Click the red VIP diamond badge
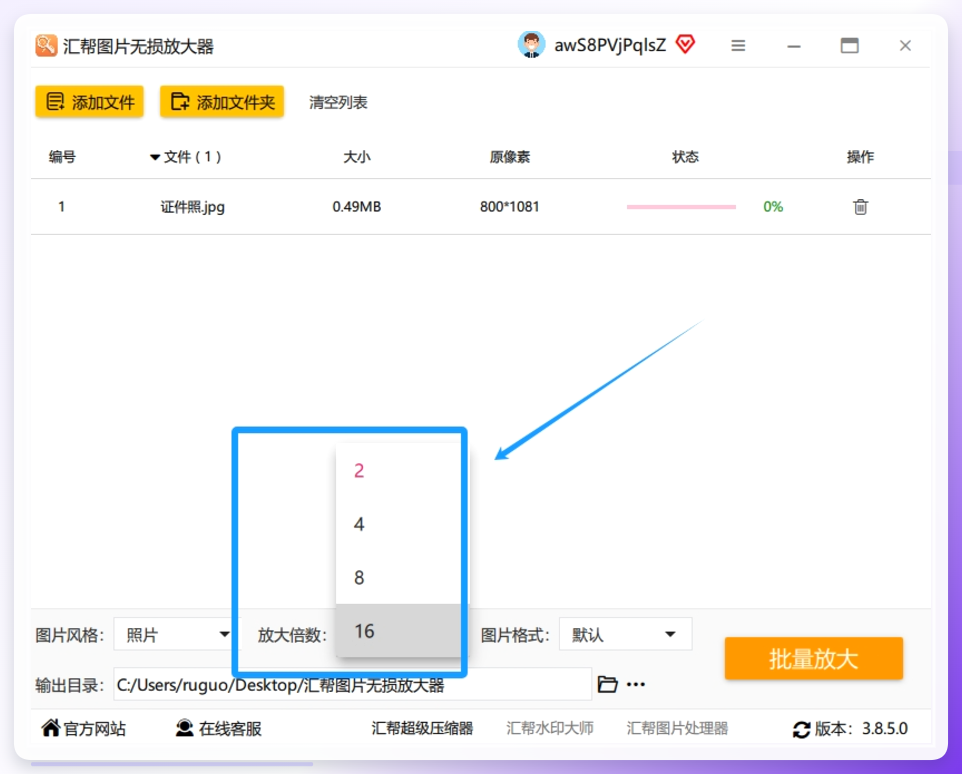The width and height of the screenshot is (962, 774). [685, 45]
